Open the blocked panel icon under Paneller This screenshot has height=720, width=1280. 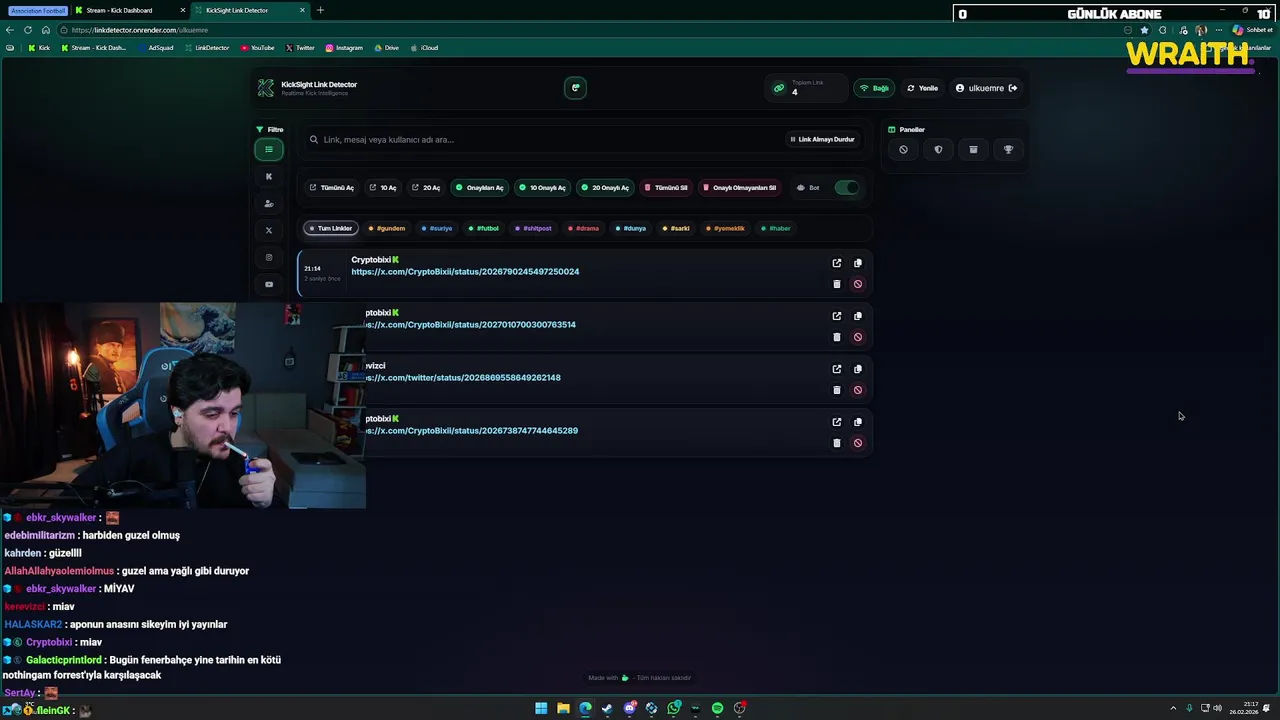(903, 149)
